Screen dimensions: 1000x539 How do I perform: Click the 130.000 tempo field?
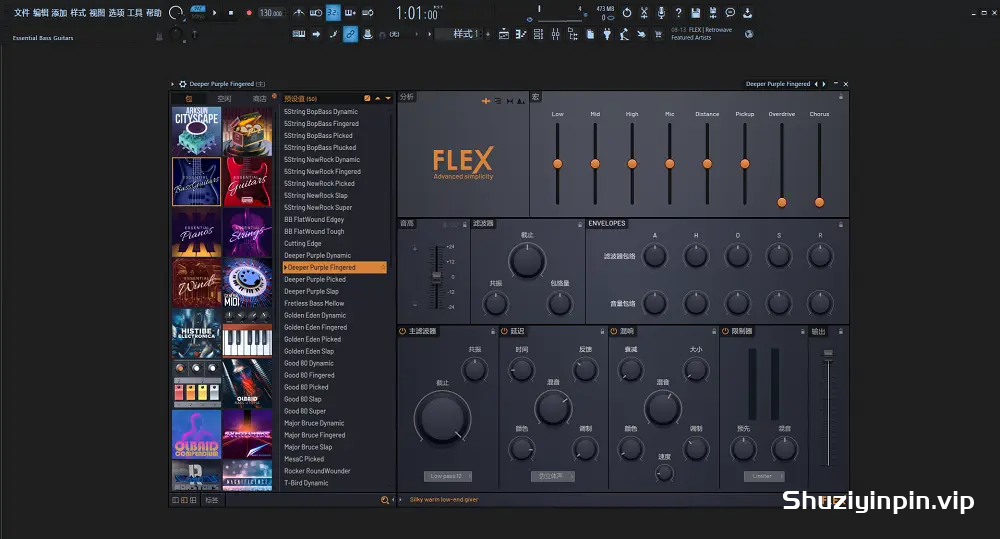(270, 13)
